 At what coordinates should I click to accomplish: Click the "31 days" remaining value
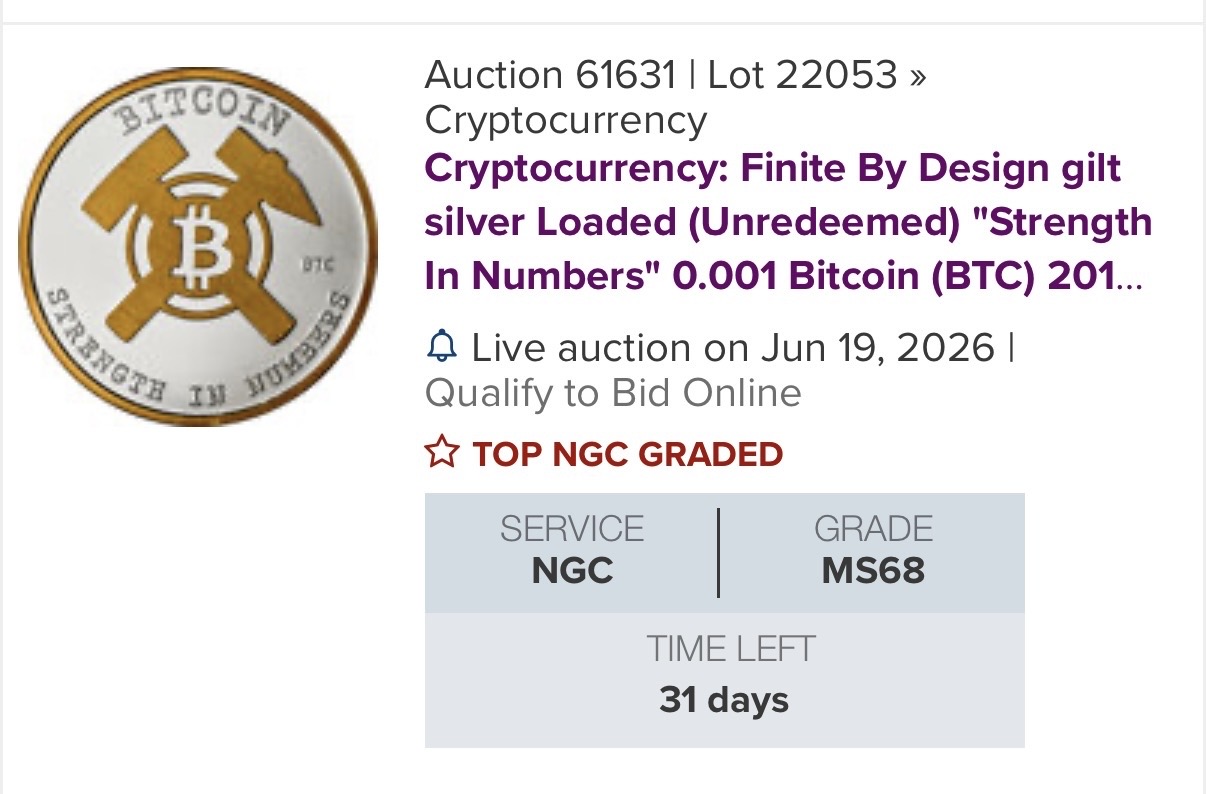coord(724,699)
